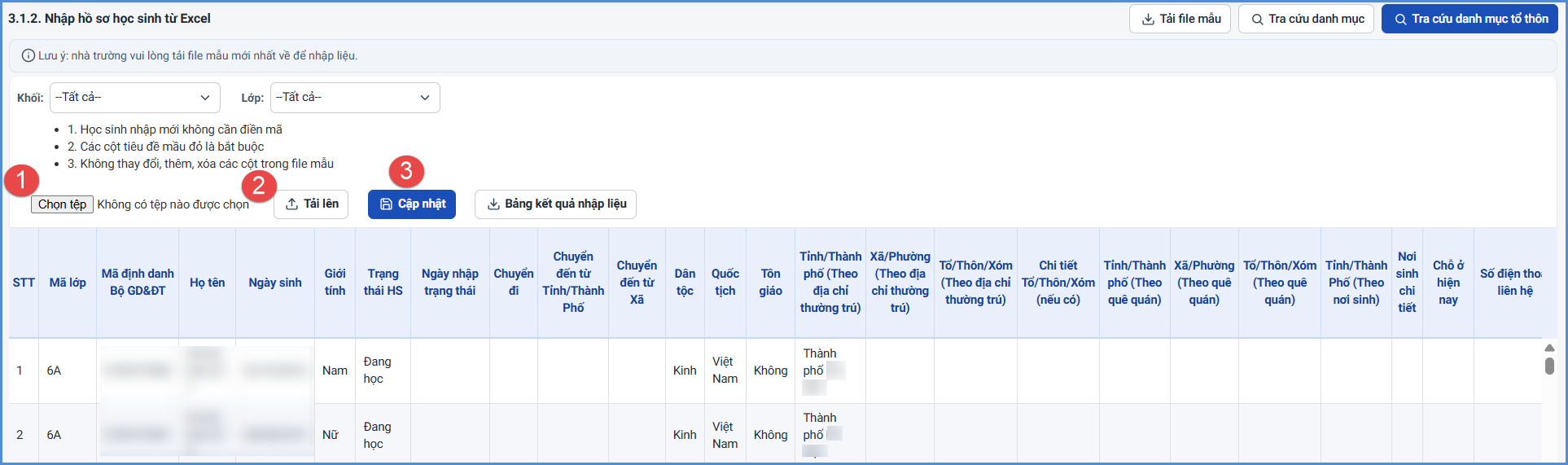Click the Tổ/Thôn/Xóm (Theo địa chỉ thường trú) header
Image resolution: width=1568 pixels, height=465 pixels.
click(x=975, y=283)
